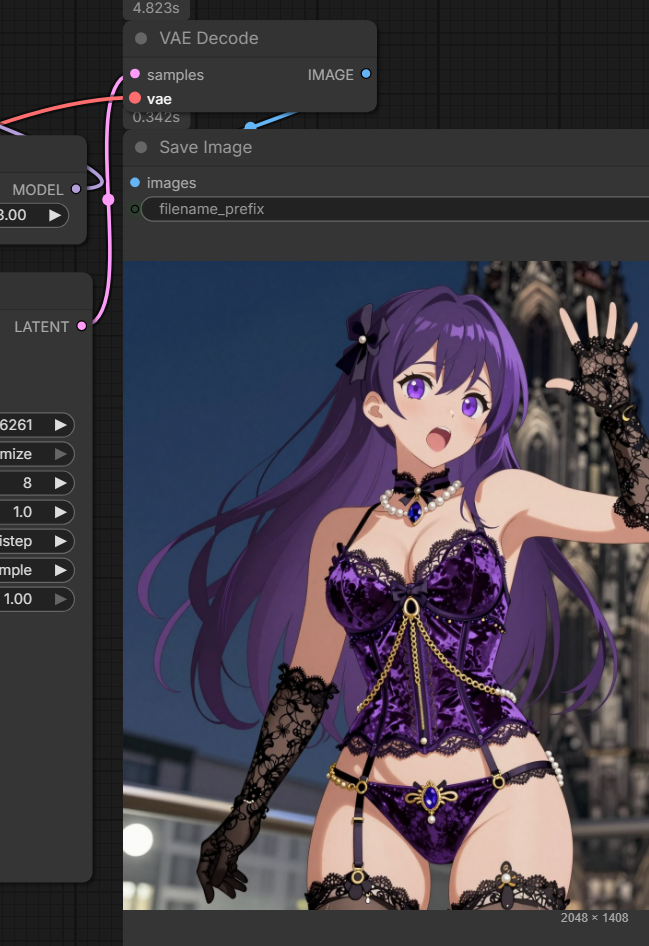Collapse the Save Image node
Screen dimensions: 649x946
pos(141,147)
